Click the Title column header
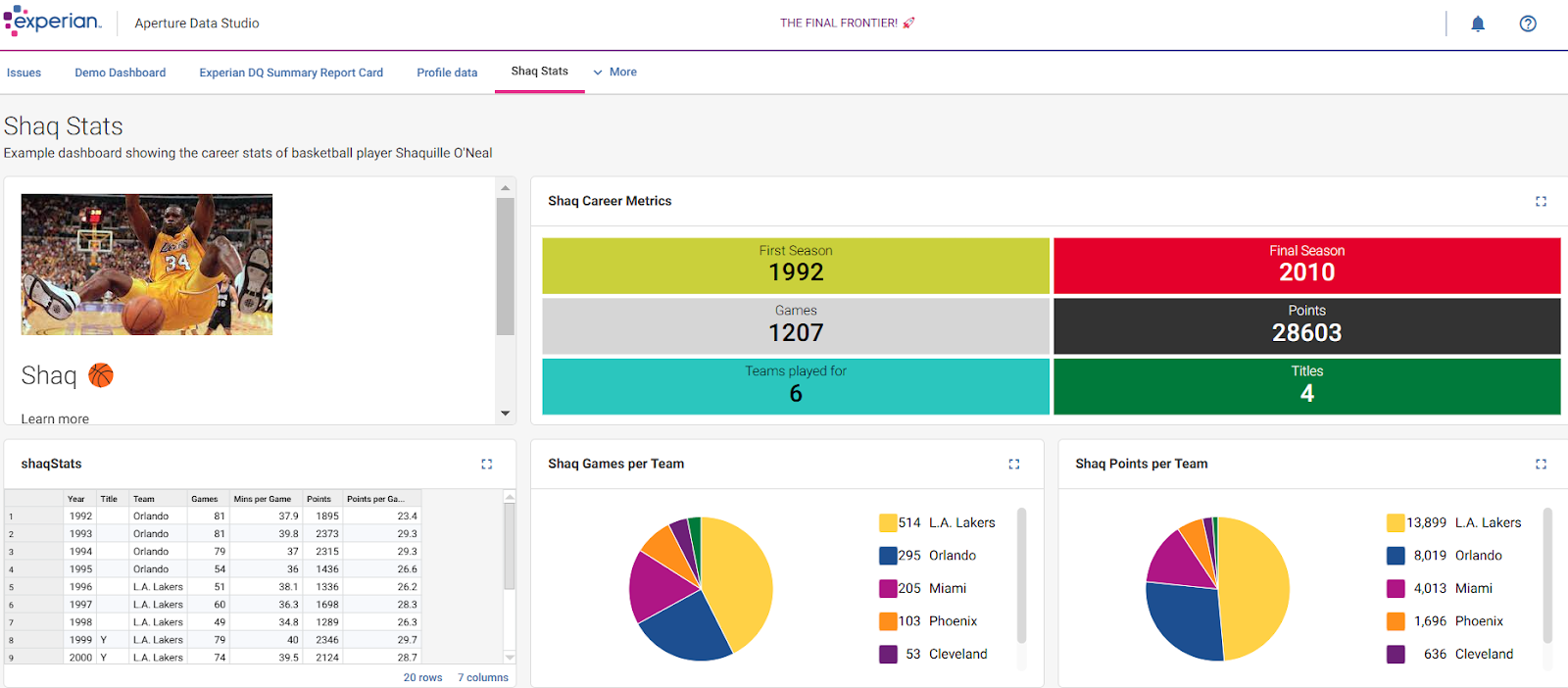Image resolution: width=1568 pixels, height=688 pixels. [112, 499]
